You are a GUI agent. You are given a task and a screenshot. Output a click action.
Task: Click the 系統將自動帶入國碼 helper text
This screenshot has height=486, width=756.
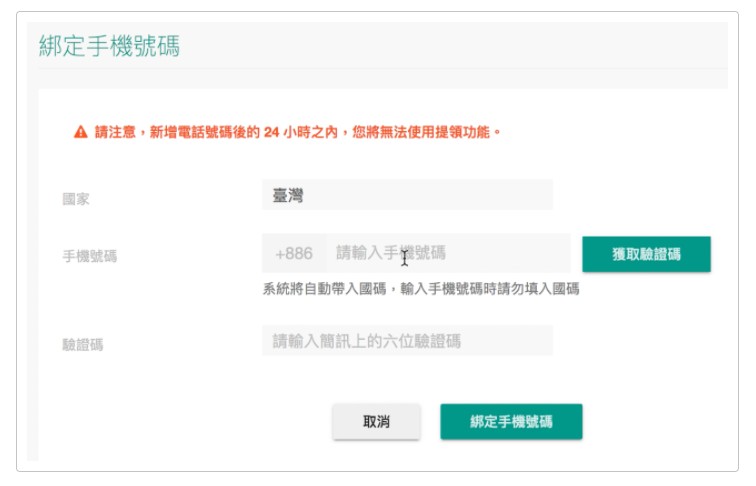324,289
